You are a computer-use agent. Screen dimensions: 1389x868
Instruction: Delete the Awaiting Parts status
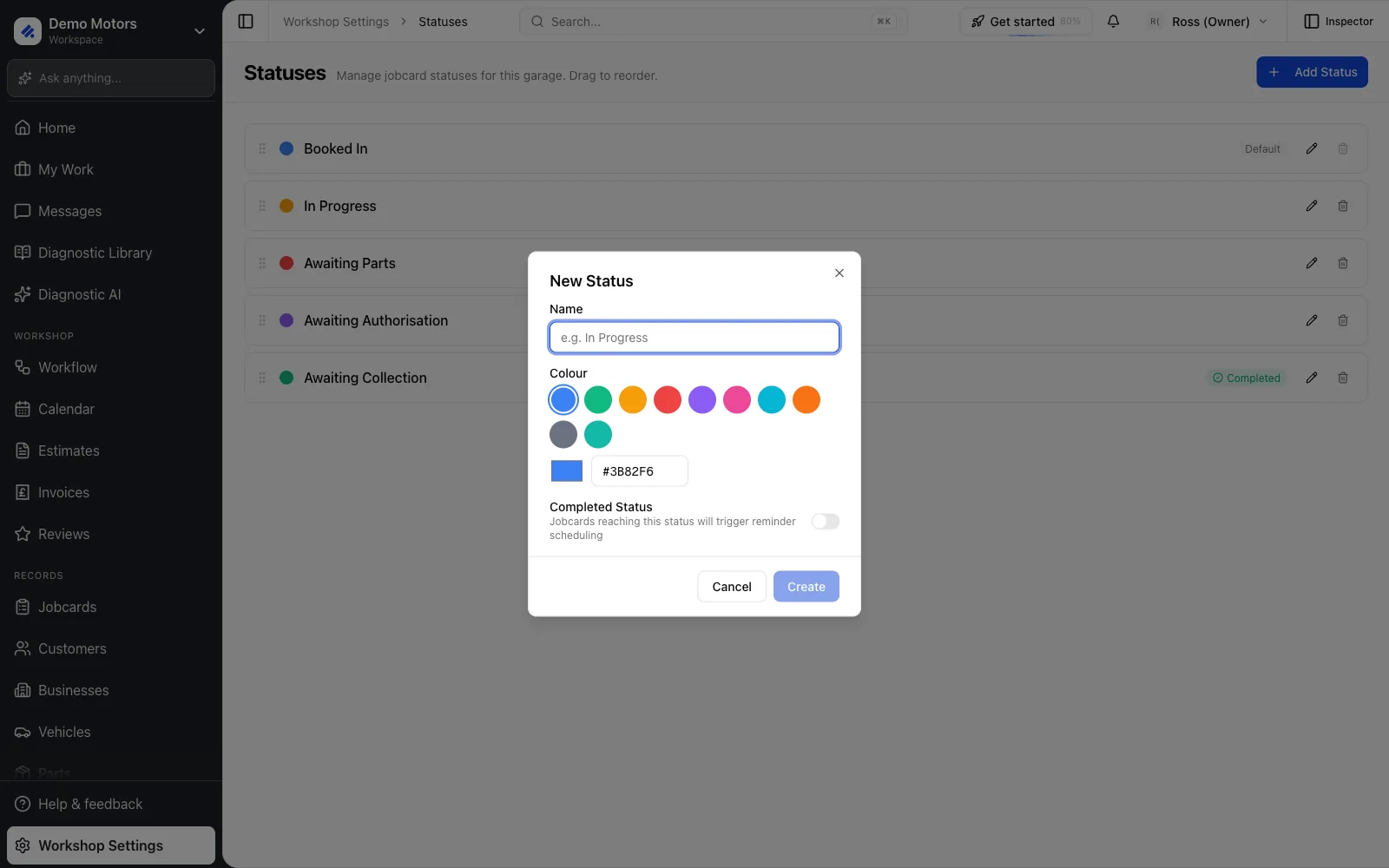1343,263
